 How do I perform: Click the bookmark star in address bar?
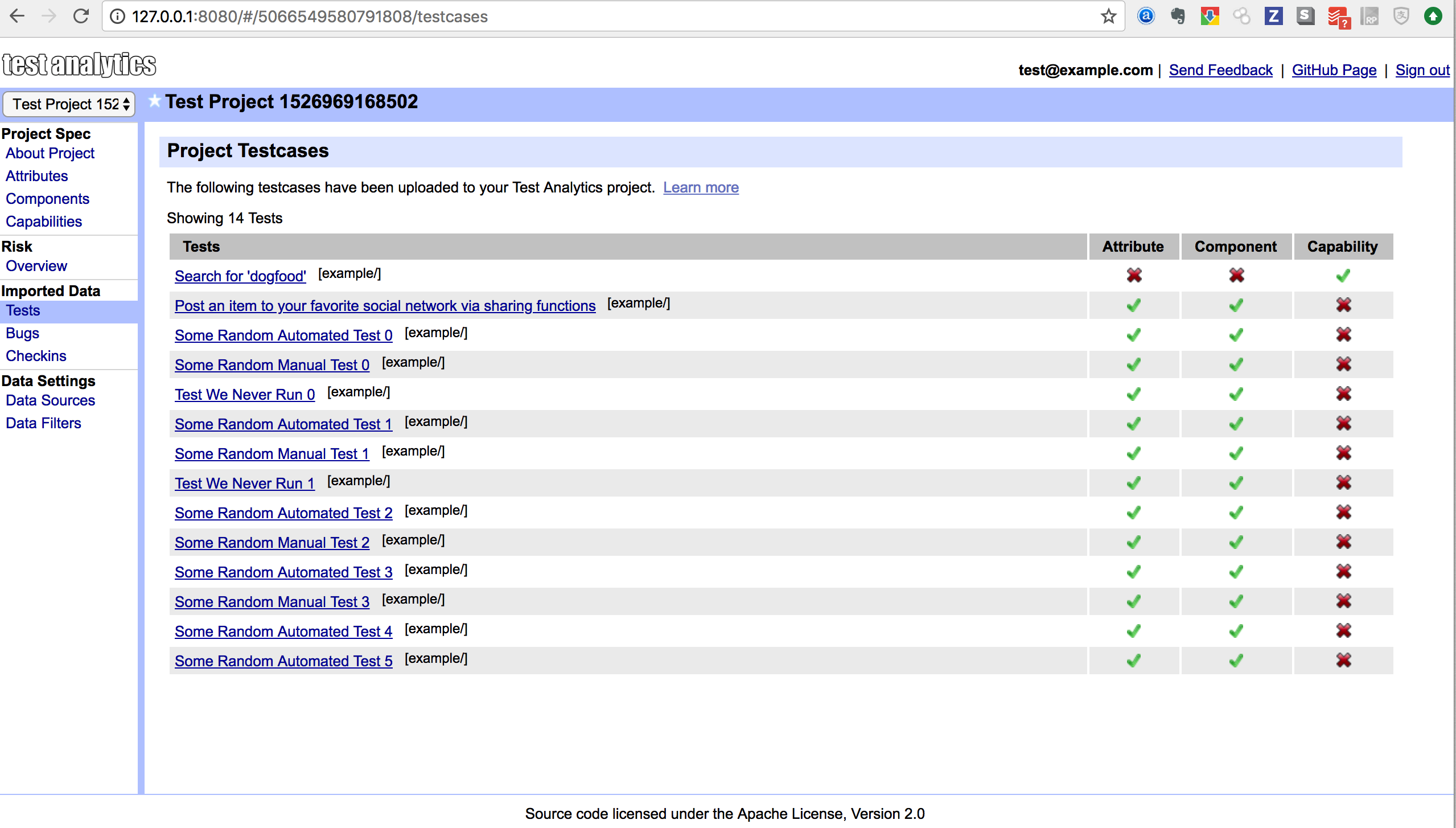pyautogui.click(x=1108, y=17)
